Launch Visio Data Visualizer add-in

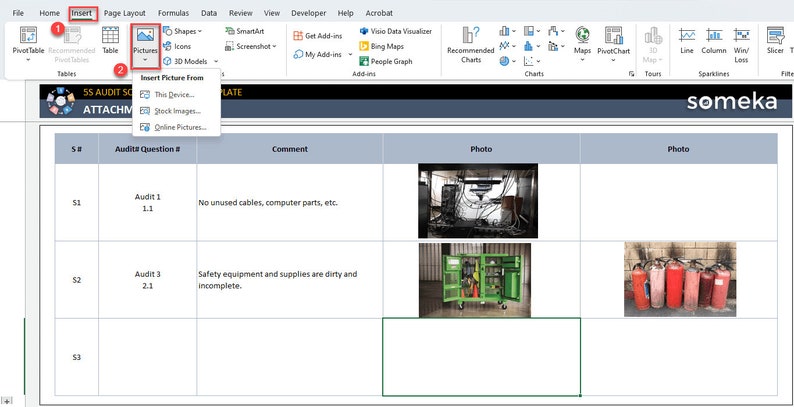click(395, 31)
